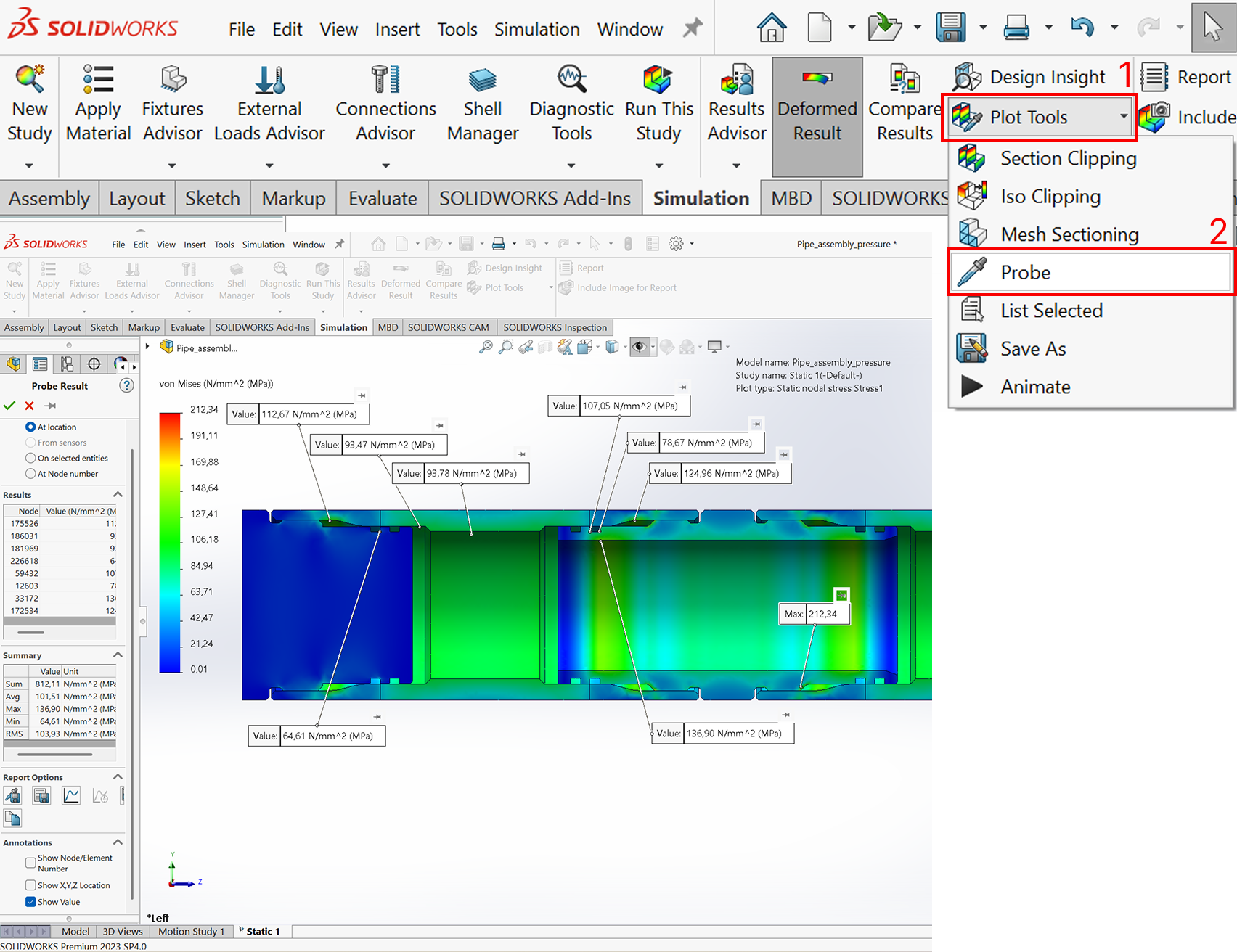Image resolution: width=1237 pixels, height=952 pixels.
Task: Toggle the pushpin next to Probe Result buttons
Action: click(x=50, y=406)
